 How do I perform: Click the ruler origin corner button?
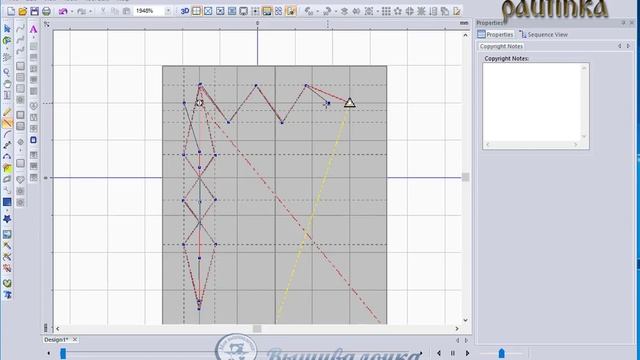[47, 24]
